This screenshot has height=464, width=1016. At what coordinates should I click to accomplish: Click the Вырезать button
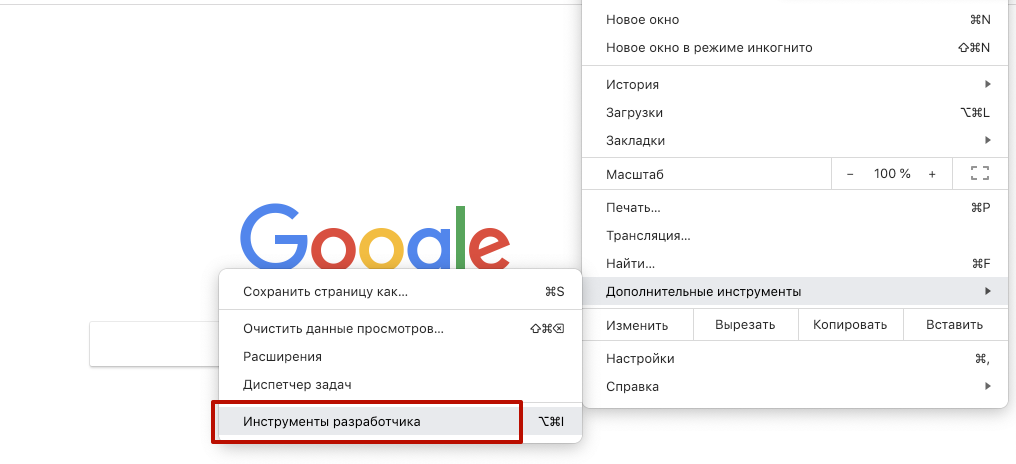pos(745,325)
